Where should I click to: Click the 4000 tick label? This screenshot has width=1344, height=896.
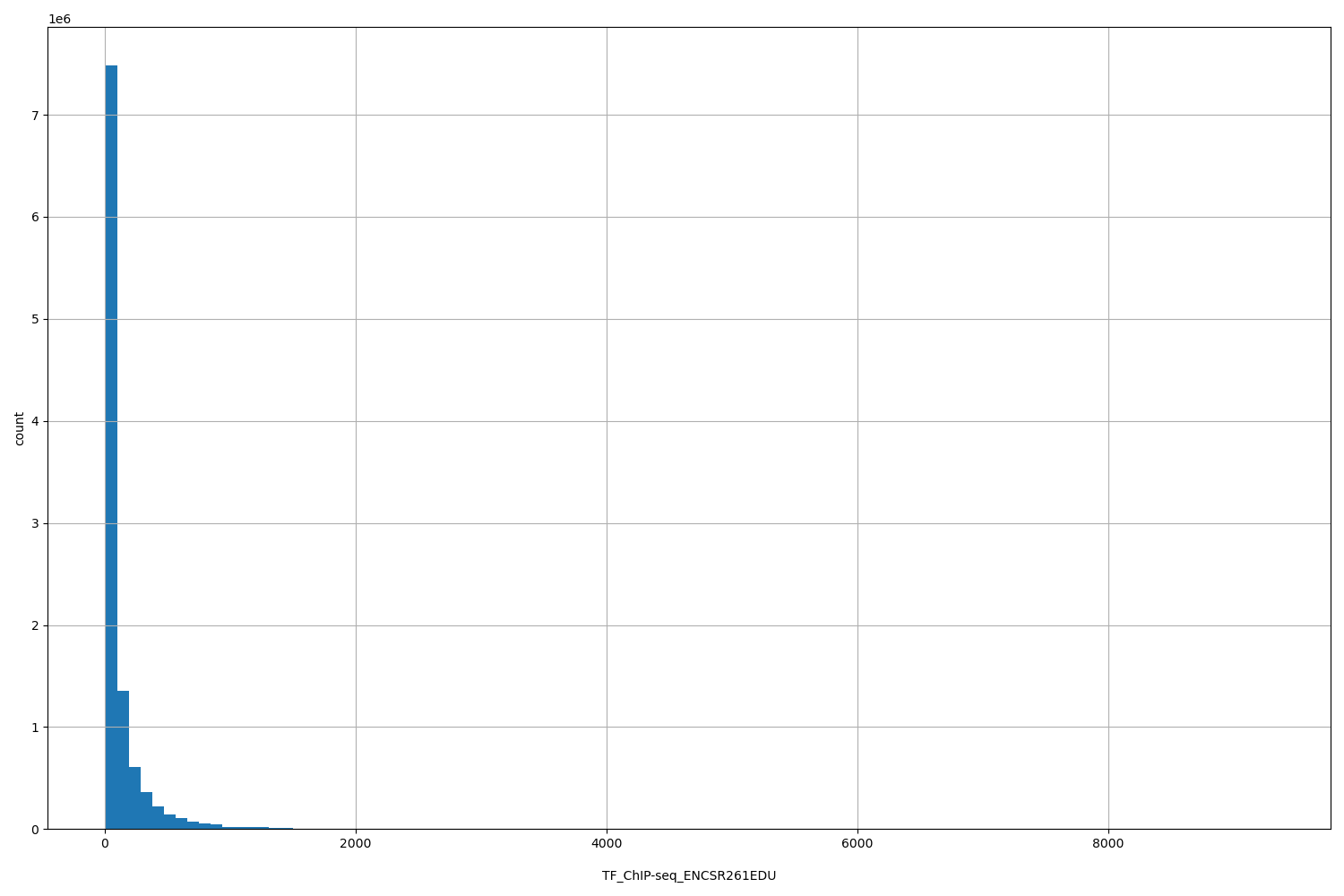[x=607, y=843]
